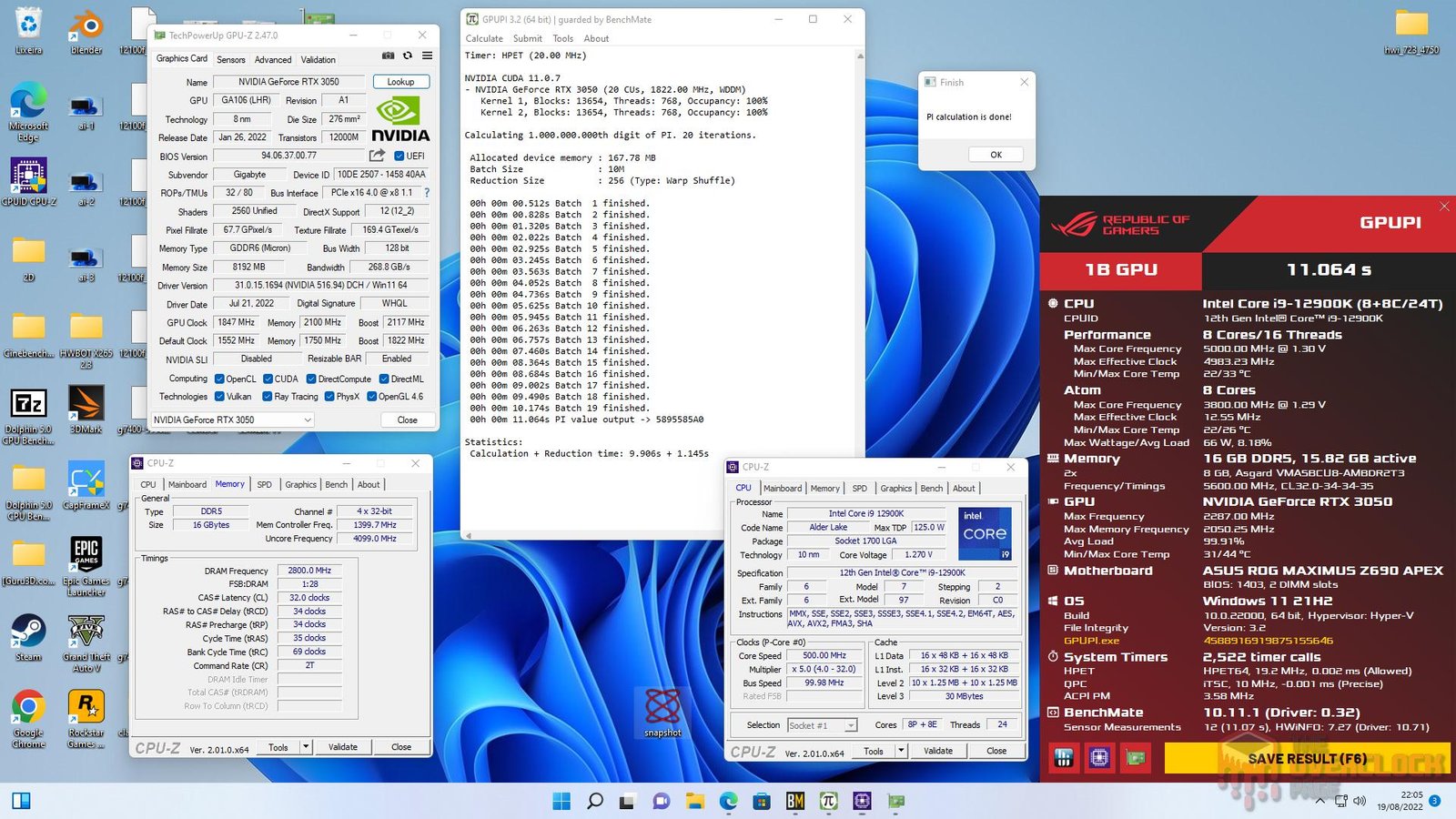Open the Google Chrome desktop shortcut
The width and height of the screenshot is (1456, 819).
[x=28, y=719]
